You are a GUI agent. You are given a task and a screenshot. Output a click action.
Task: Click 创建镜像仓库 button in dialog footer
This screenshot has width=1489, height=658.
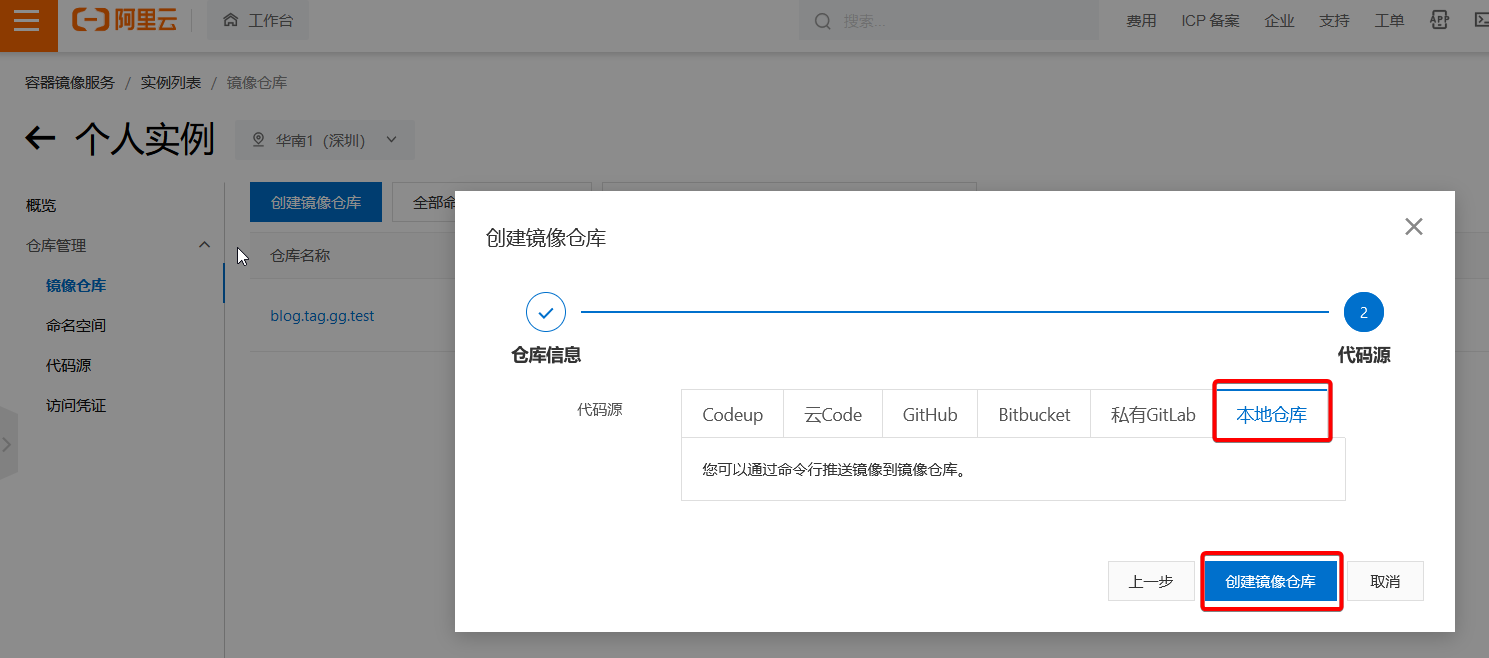click(1270, 581)
